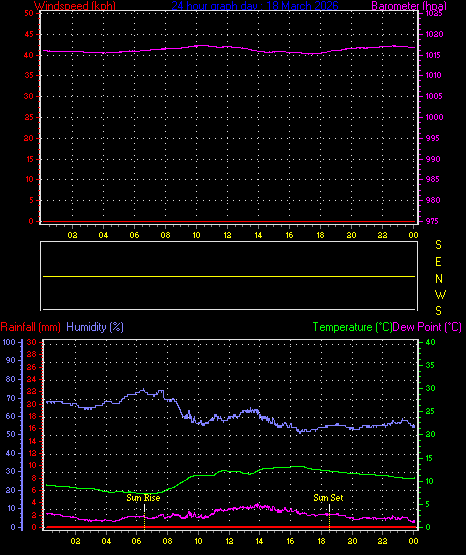The height and width of the screenshot is (555, 466).
Task: Click barometer axis value '1020'
Action: [x=434, y=34]
